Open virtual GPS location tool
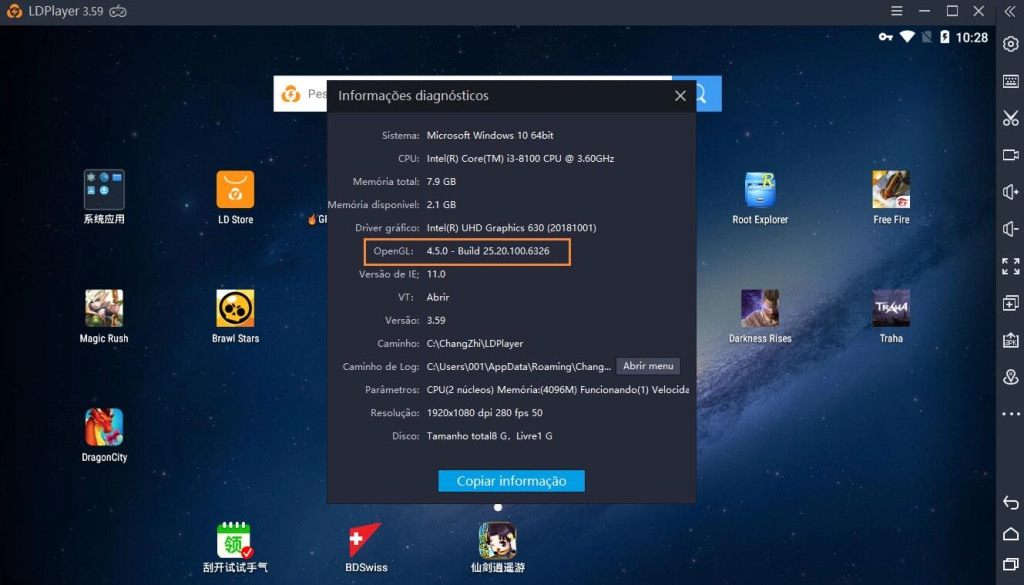The image size is (1024, 585). pos(1010,377)
